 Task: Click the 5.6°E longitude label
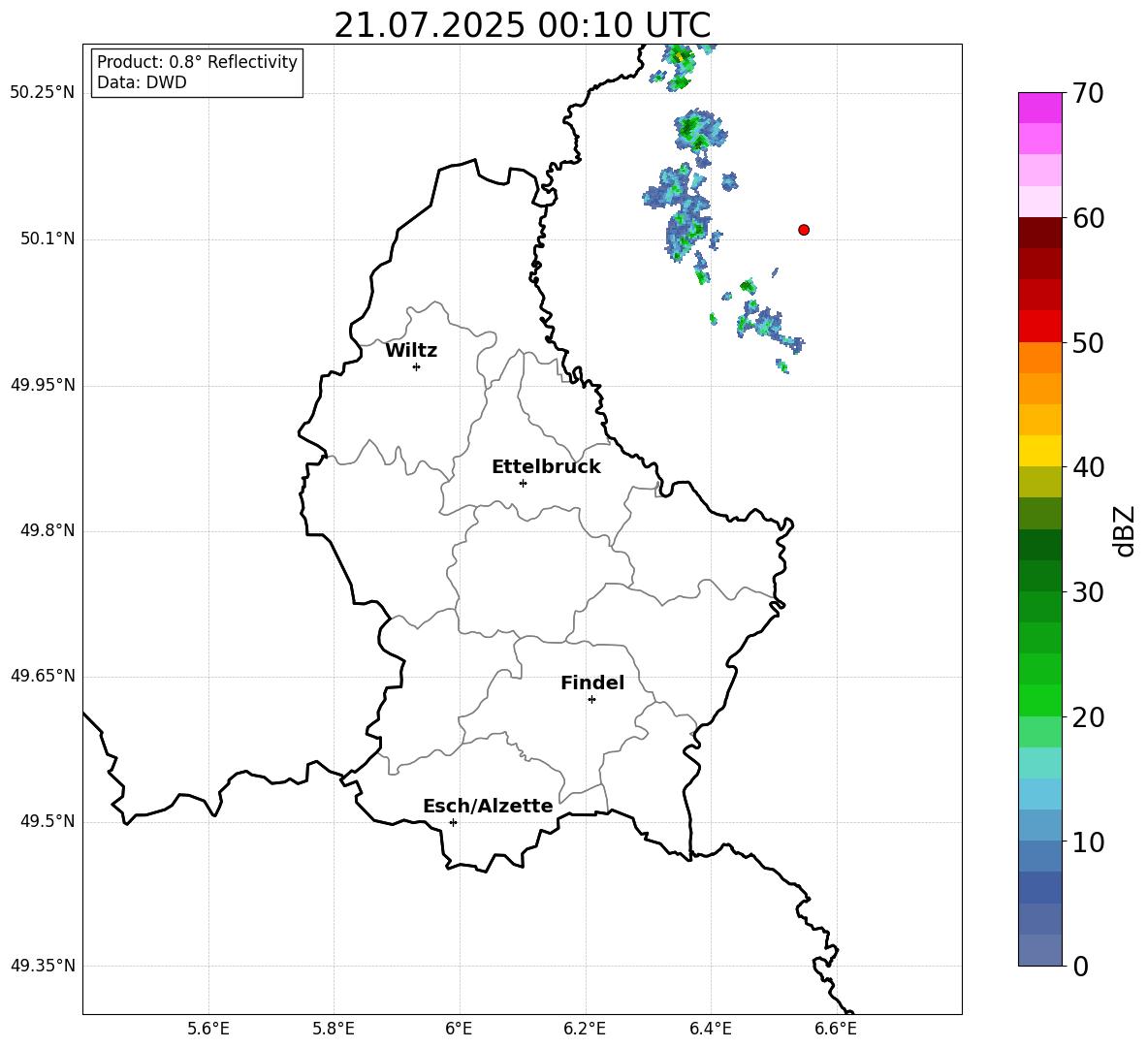point(208,1030)
